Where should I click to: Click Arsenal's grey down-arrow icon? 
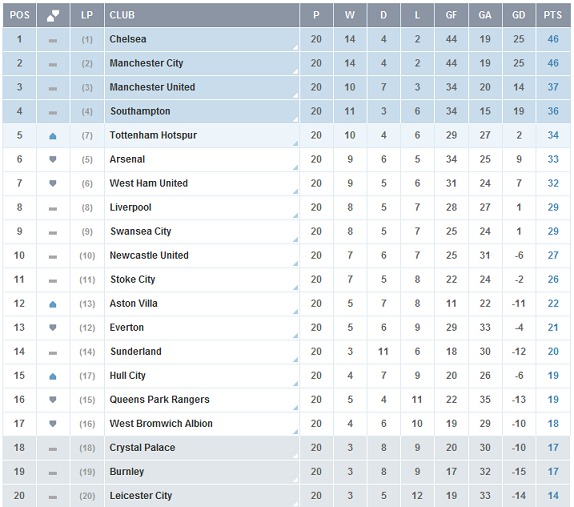click(53, 160)
